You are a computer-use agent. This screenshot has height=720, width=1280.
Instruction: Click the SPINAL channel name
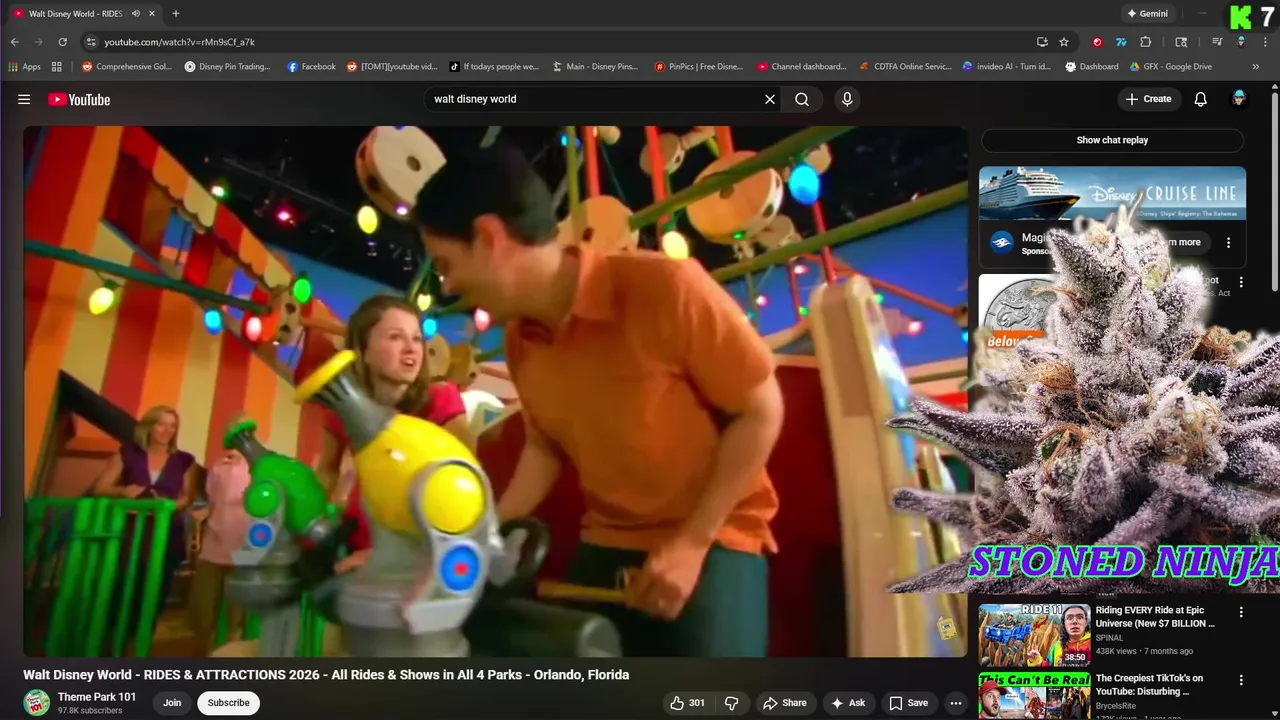point(1109,637)
